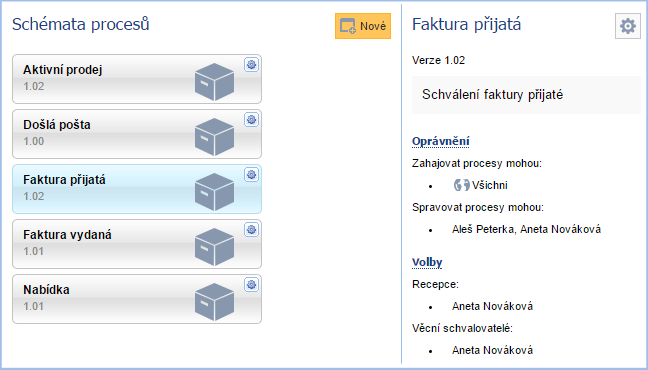
Task: Click the Všichni group icon
Action: 462,185
